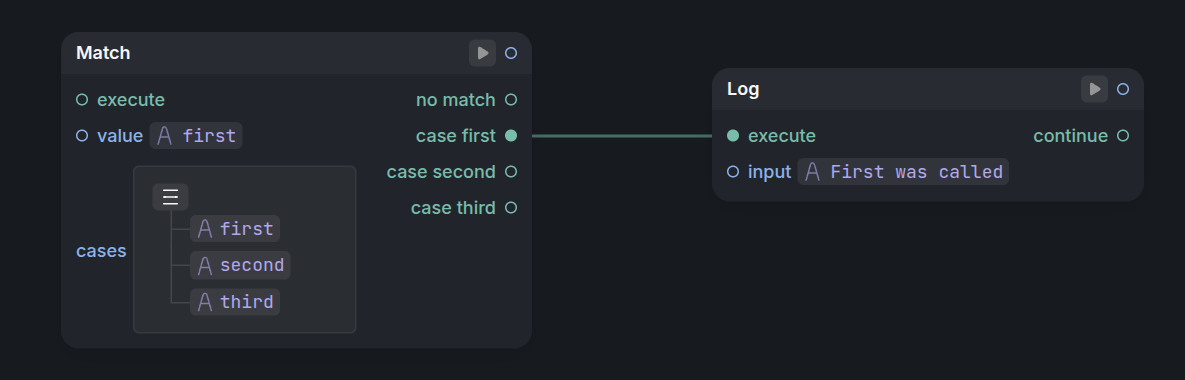Click the text type icon beside 'second'
The image size is (1185, 380).
tap(204, 265)
